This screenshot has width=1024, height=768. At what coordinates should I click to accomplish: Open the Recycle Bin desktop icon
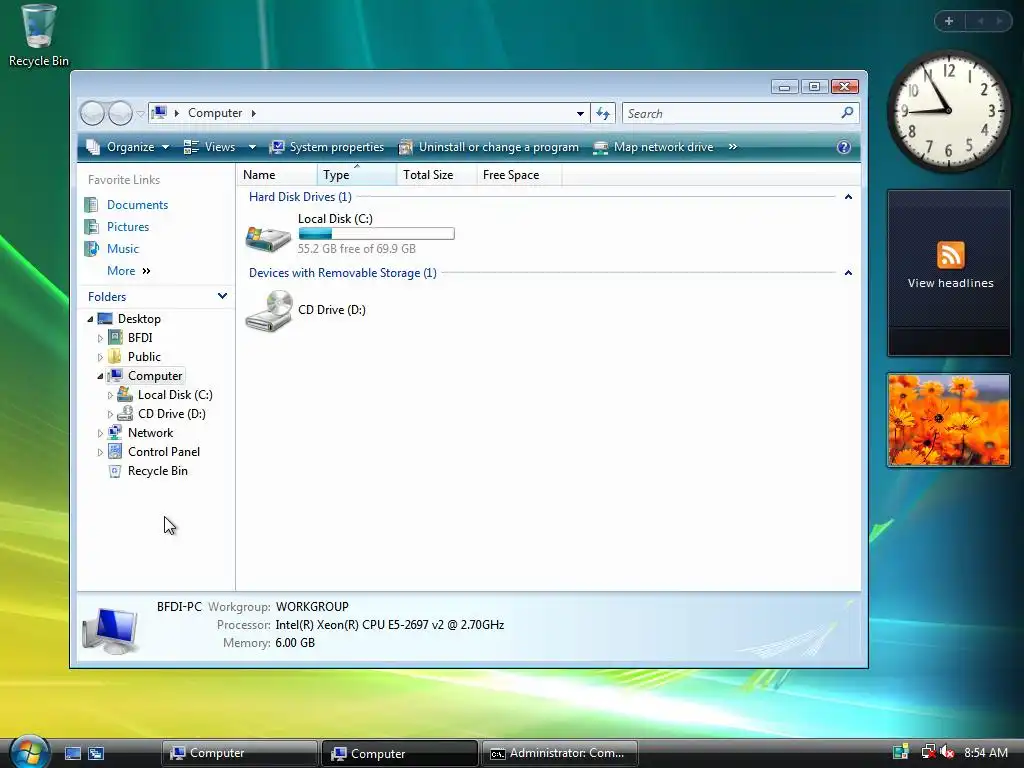[x=38, y=35]
